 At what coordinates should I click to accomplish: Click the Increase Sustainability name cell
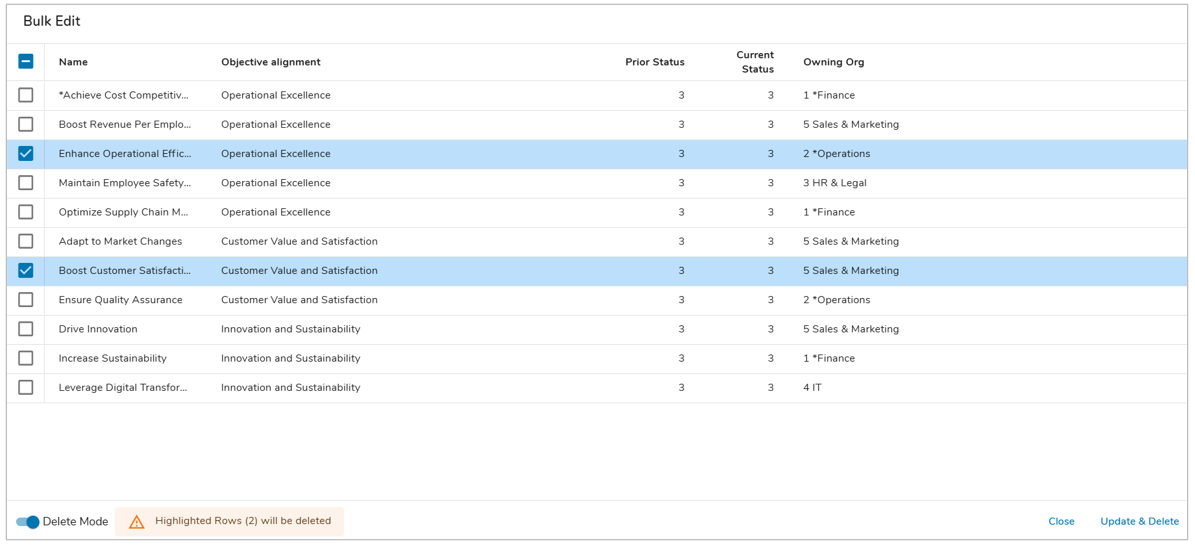pyautogui.click(x=113, y=358)
